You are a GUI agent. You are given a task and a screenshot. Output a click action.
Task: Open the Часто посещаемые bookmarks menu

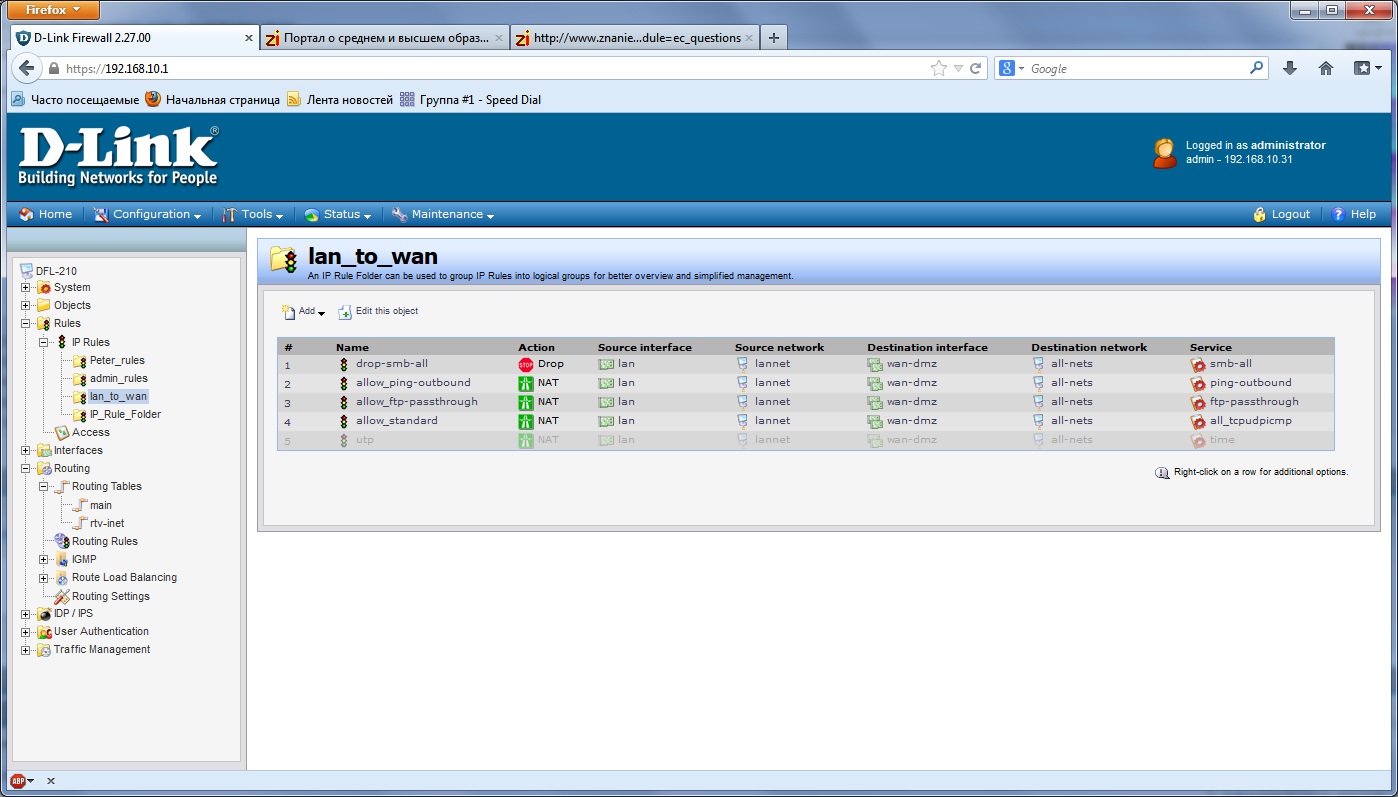tap(75, 100)
